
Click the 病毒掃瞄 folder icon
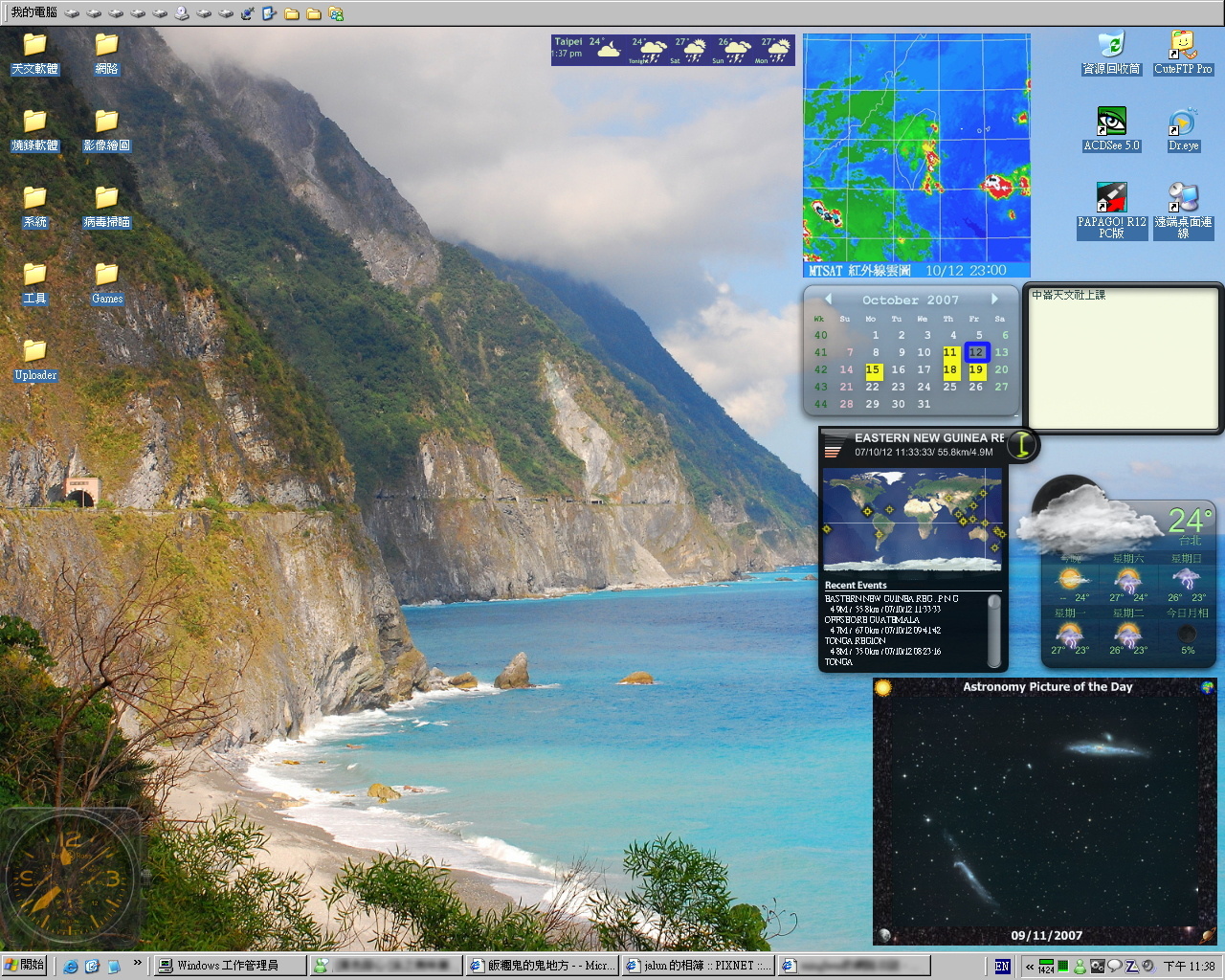[x=106, y=207]
